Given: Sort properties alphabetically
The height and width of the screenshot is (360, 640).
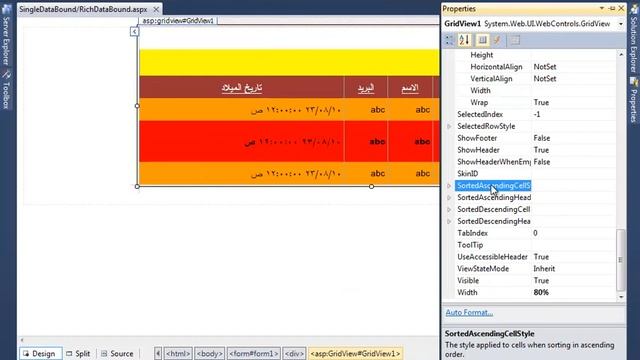Looking at the screenshot, I should tap(464, 40).
